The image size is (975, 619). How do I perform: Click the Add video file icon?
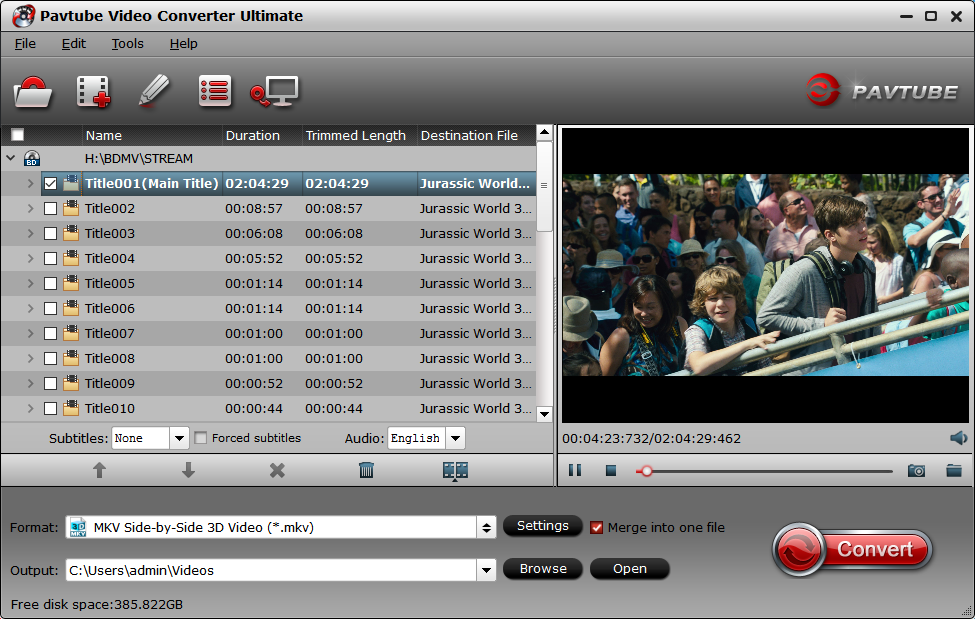pyautogui.click(x=93, y=92)
